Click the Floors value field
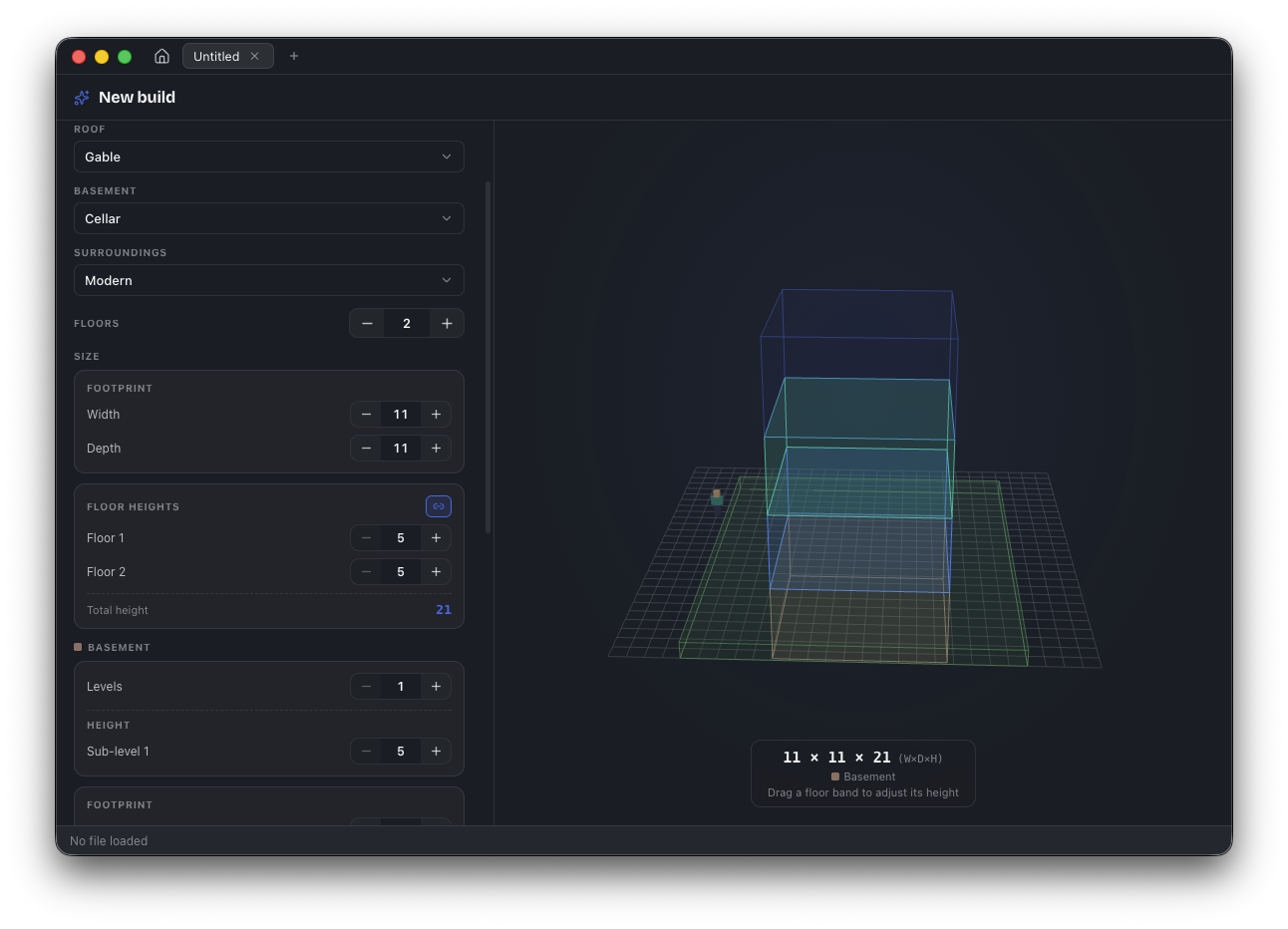The width and height of the screenshot is (1288, 929). point(407,323)
